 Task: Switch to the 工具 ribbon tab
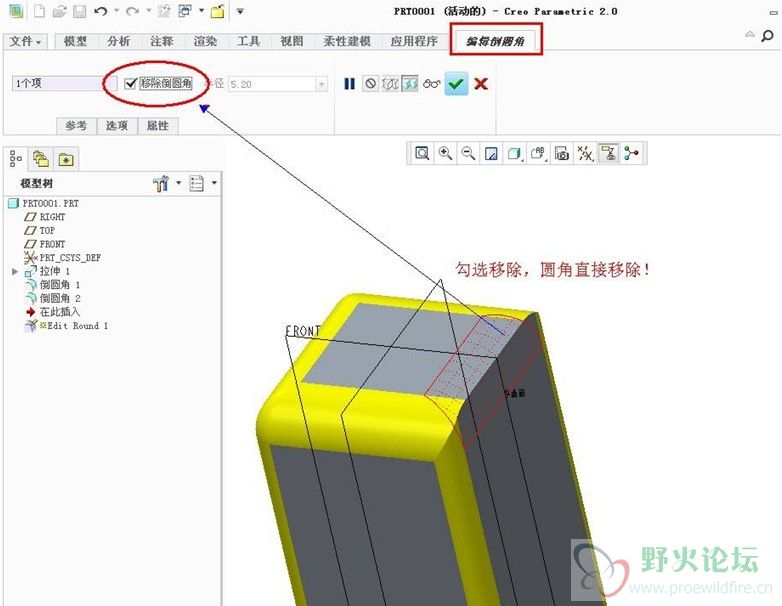click(249, 41)
